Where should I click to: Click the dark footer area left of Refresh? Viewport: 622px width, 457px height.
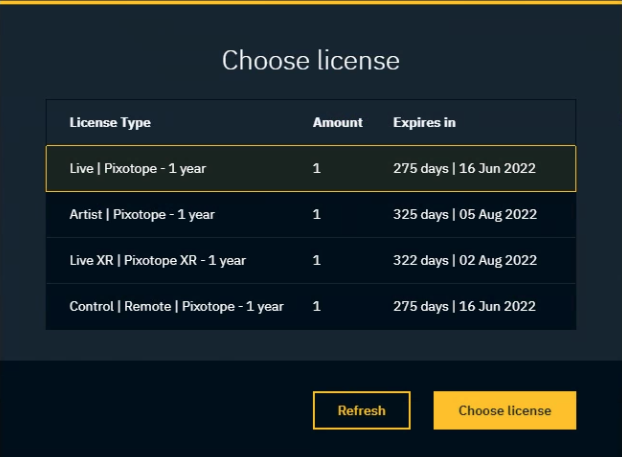[x=150, y=410]
